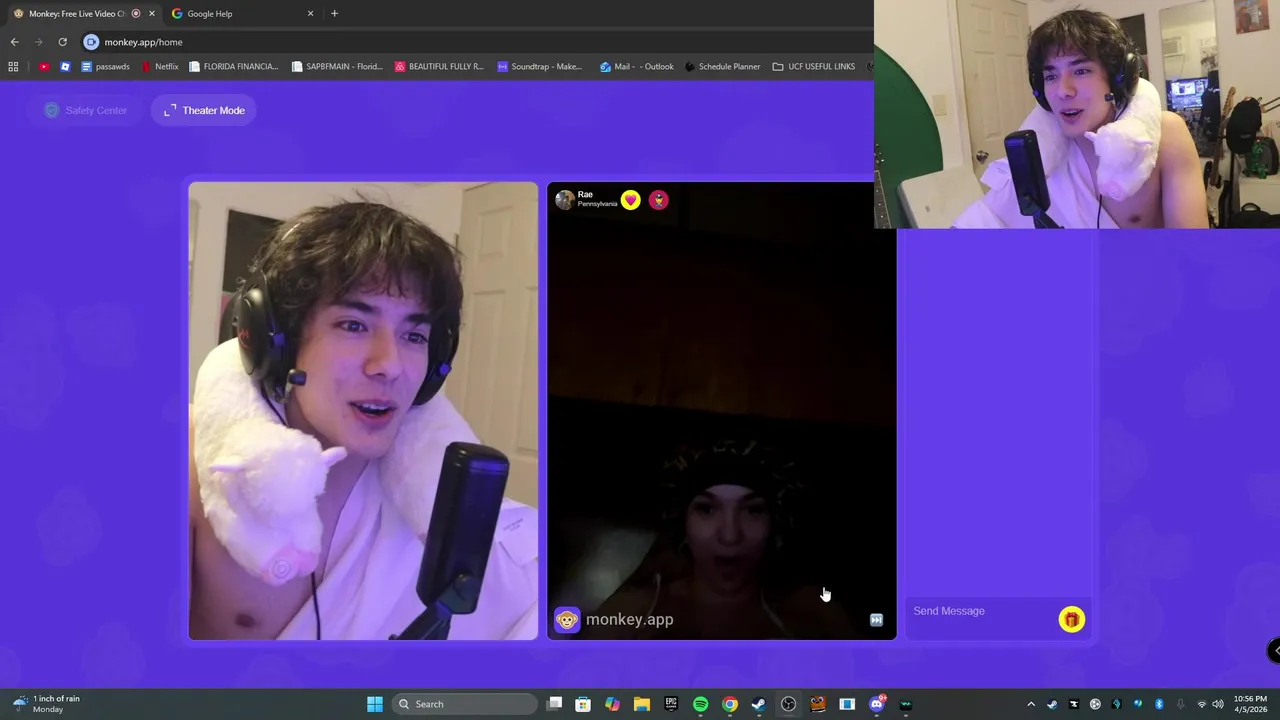Open the volume speaker tray icon
This screenshot has height=720, width=1280.
click(1217, 704)
